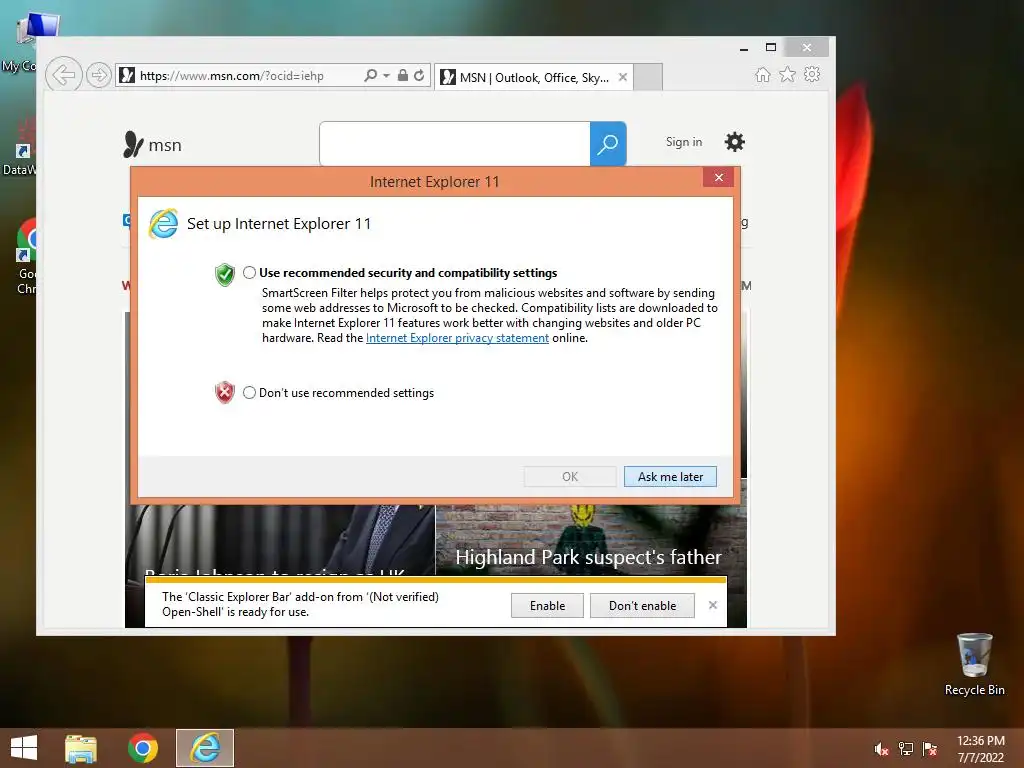The image size is (1024, 768).
Task: Click the search magnifier in address bar
Action: 370,75
